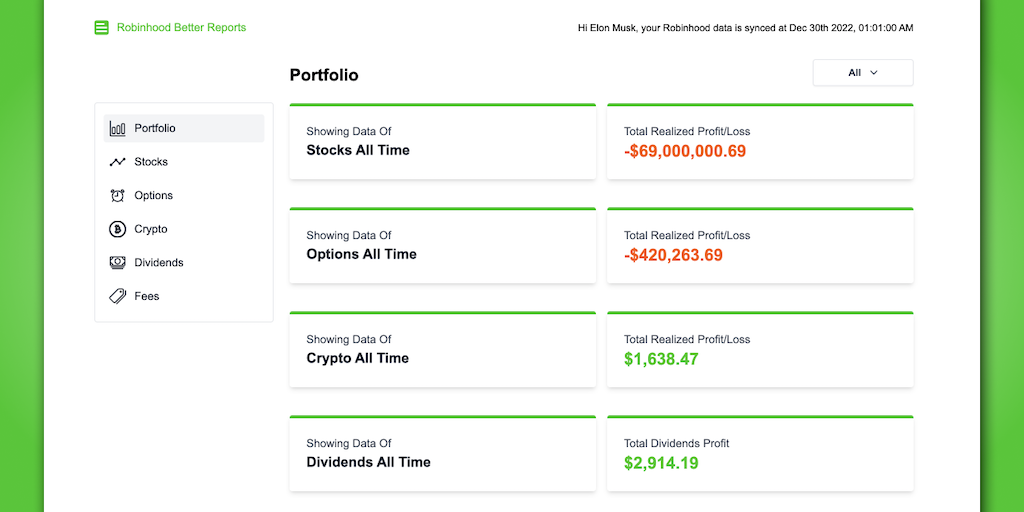Click the Crypto bitcoin icon
The image size is (1024, 512).
[118, 229]
